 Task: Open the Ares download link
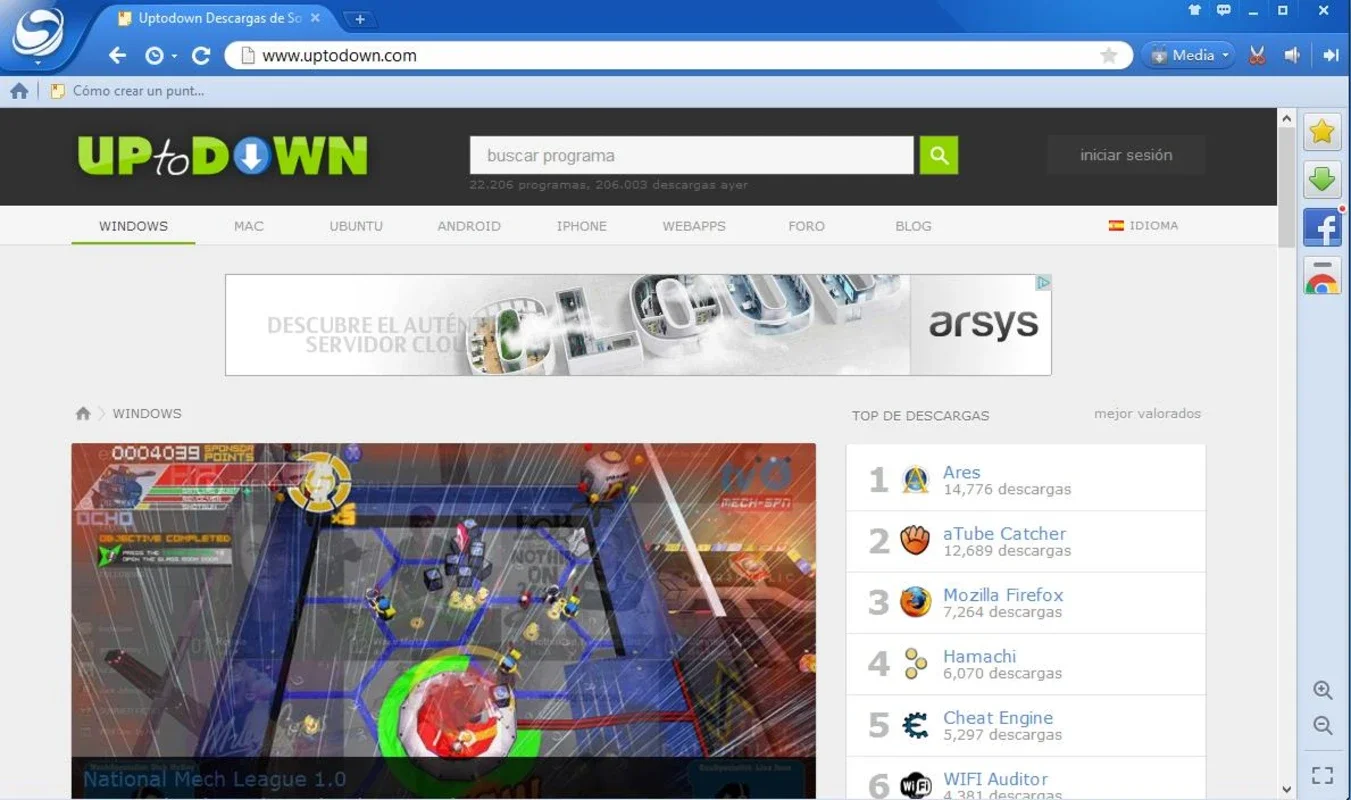tap(961, 472)
